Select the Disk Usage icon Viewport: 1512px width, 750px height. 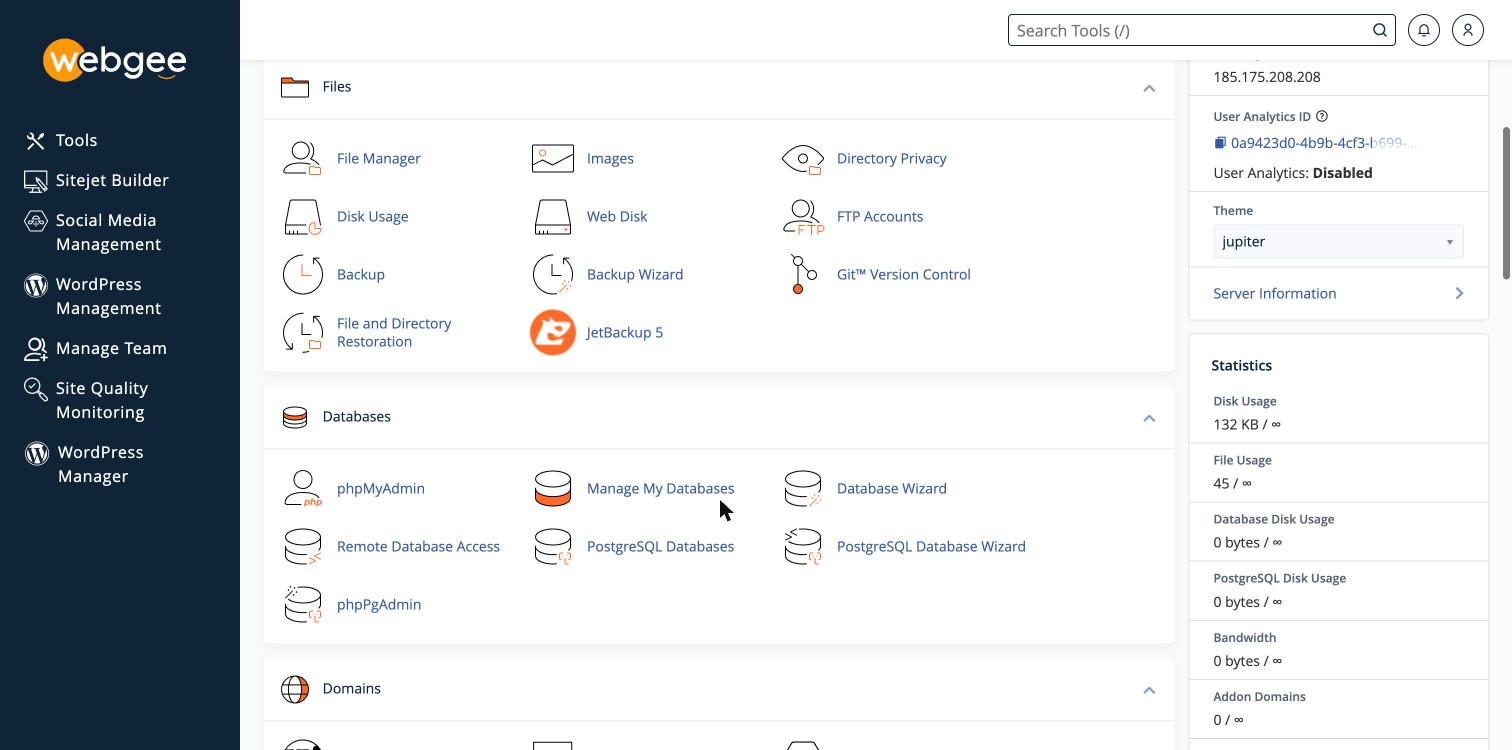coord(302,216)
